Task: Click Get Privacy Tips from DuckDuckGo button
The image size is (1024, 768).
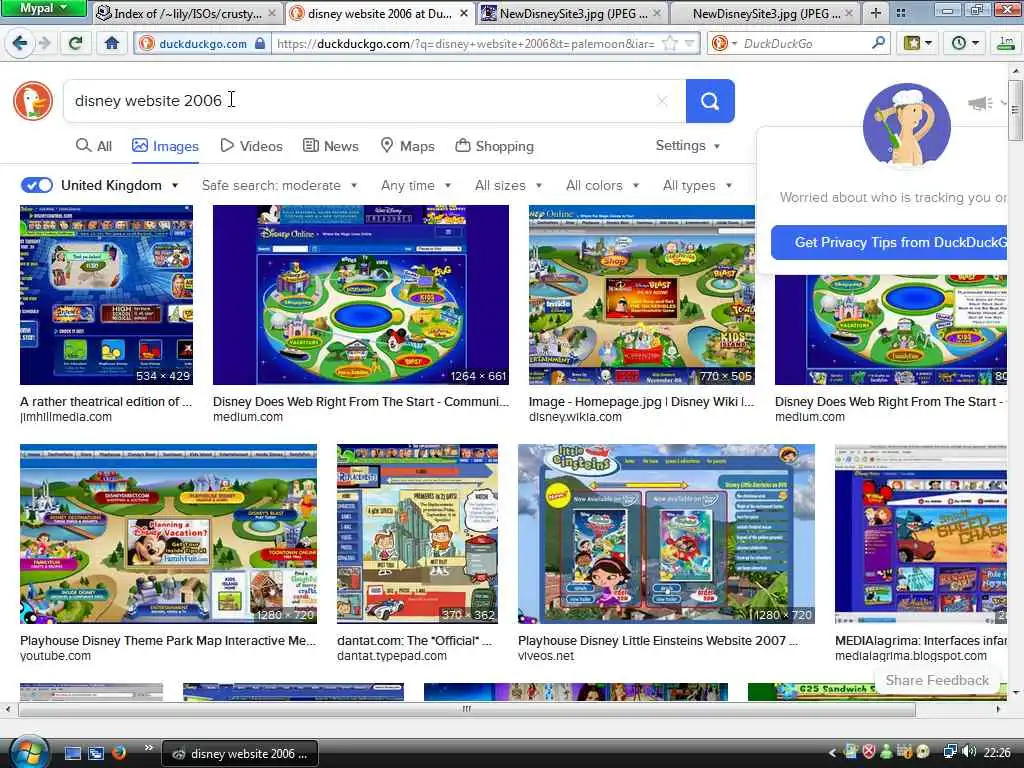Action: (889, 242)
